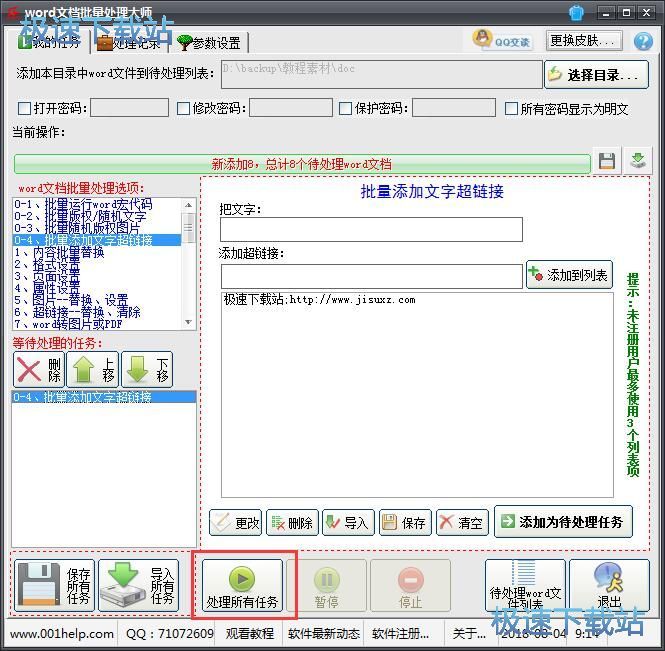This screenshot has height=651, width=665.
Task: Select 0-4、批量添加文字超链接 in options list
Action: click(x=97, y=240)
